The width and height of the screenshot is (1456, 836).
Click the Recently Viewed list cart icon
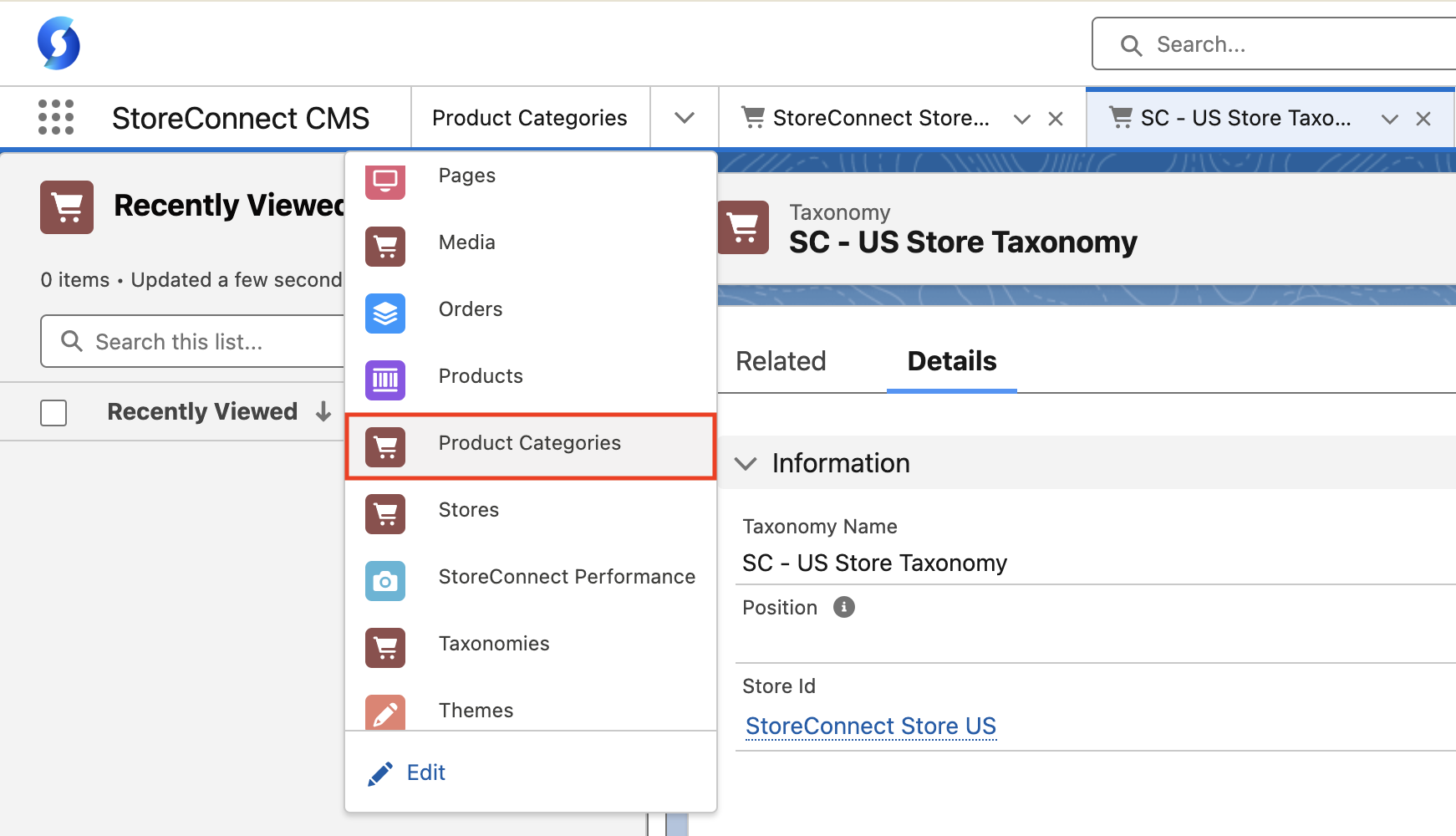(x=67, y=207)
